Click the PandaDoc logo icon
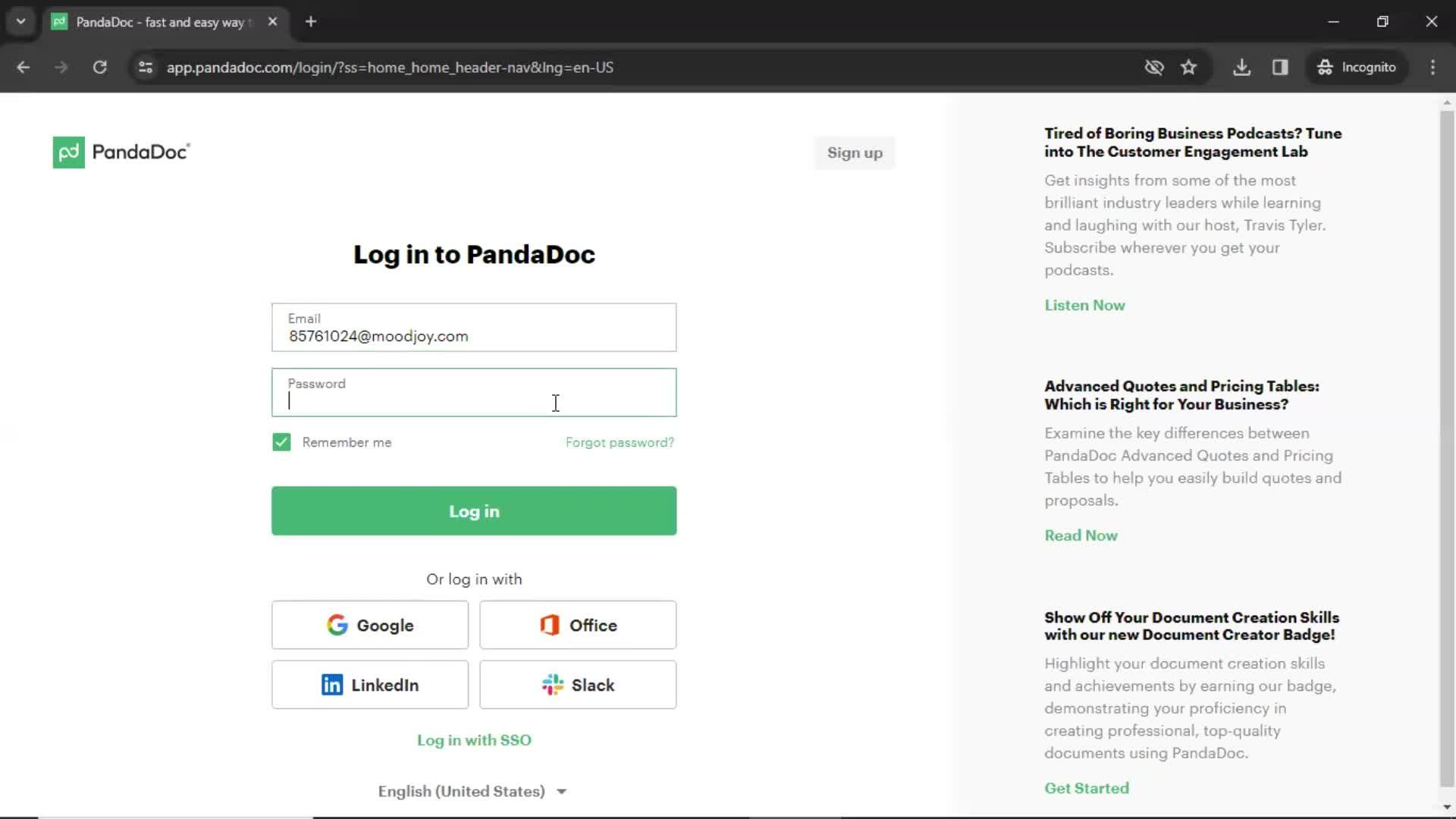Image resolution: width=1456 pixels, height=819 pixels. point(67,152)
